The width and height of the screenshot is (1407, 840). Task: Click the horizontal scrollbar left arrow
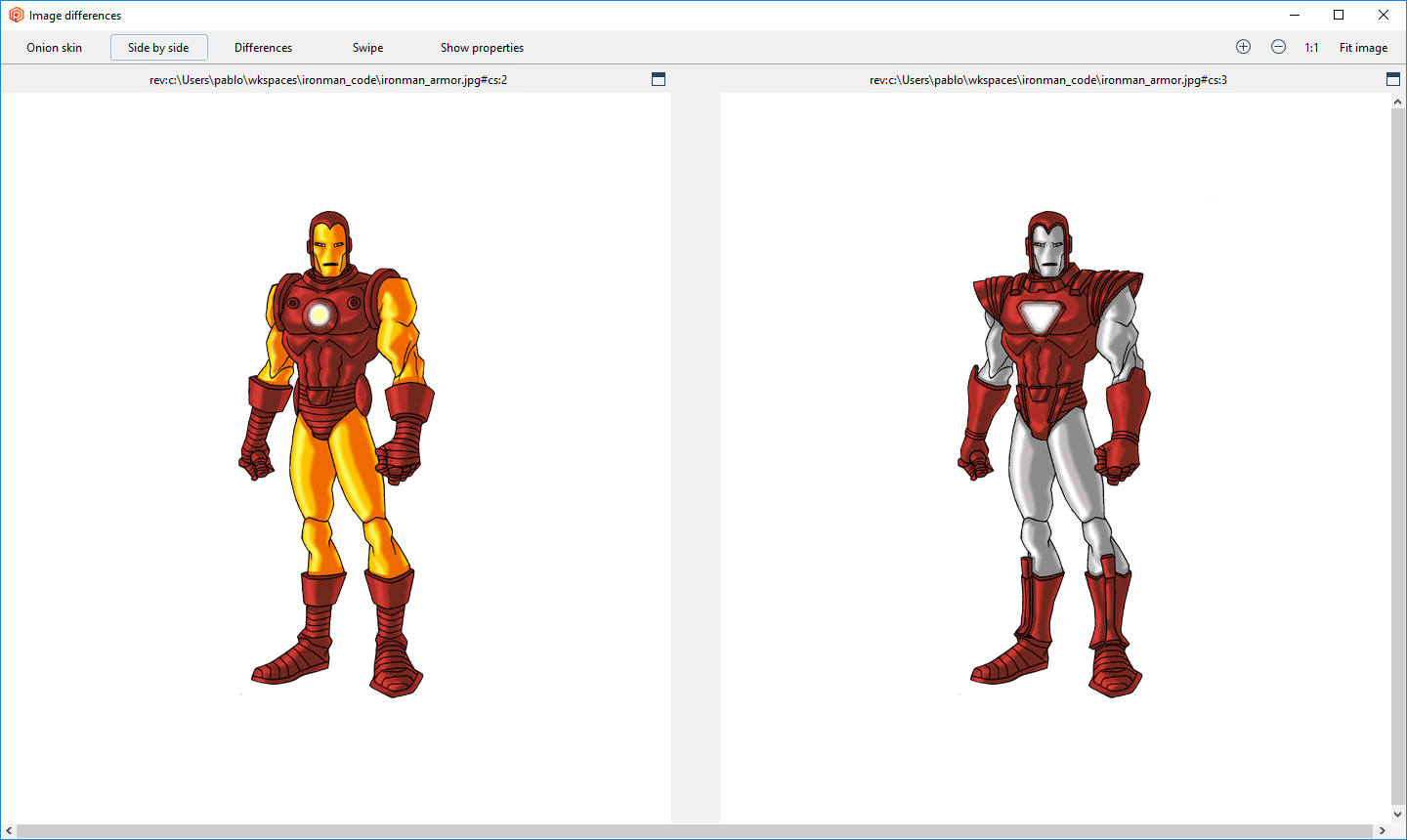9,831
